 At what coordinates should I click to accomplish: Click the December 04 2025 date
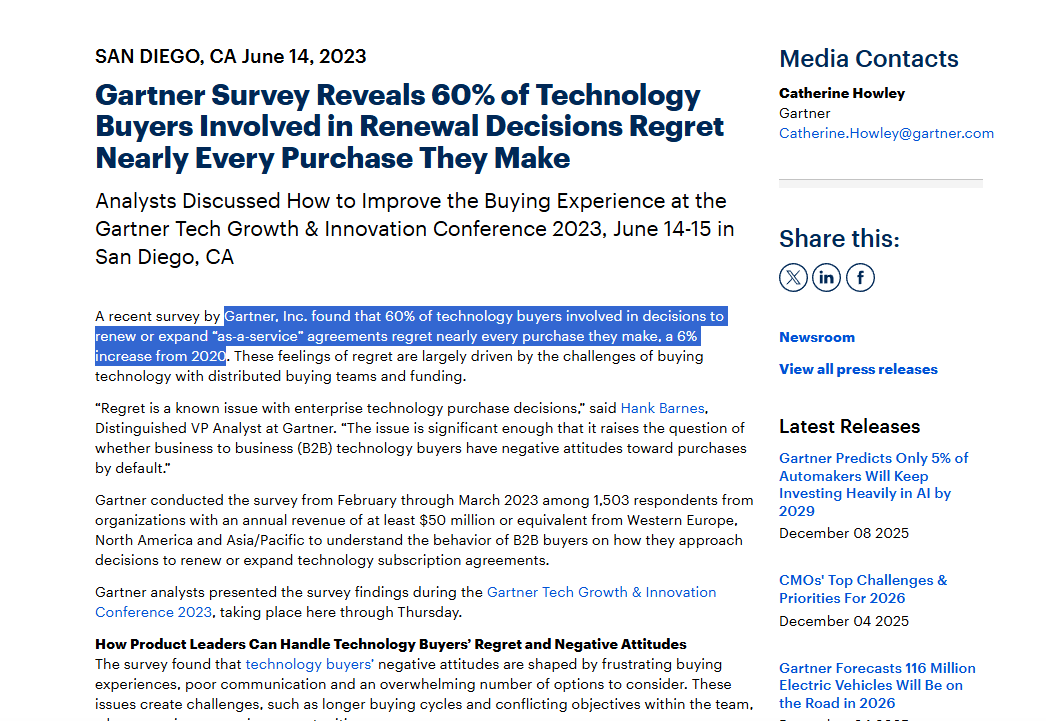point(844,622)
